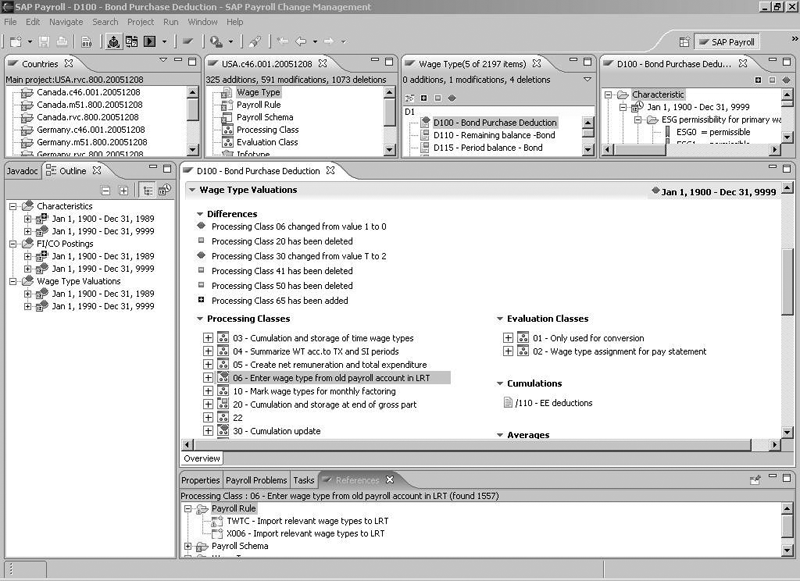
Task: Click Collapse All icon in Outline panel
Action: coord(106,190)
